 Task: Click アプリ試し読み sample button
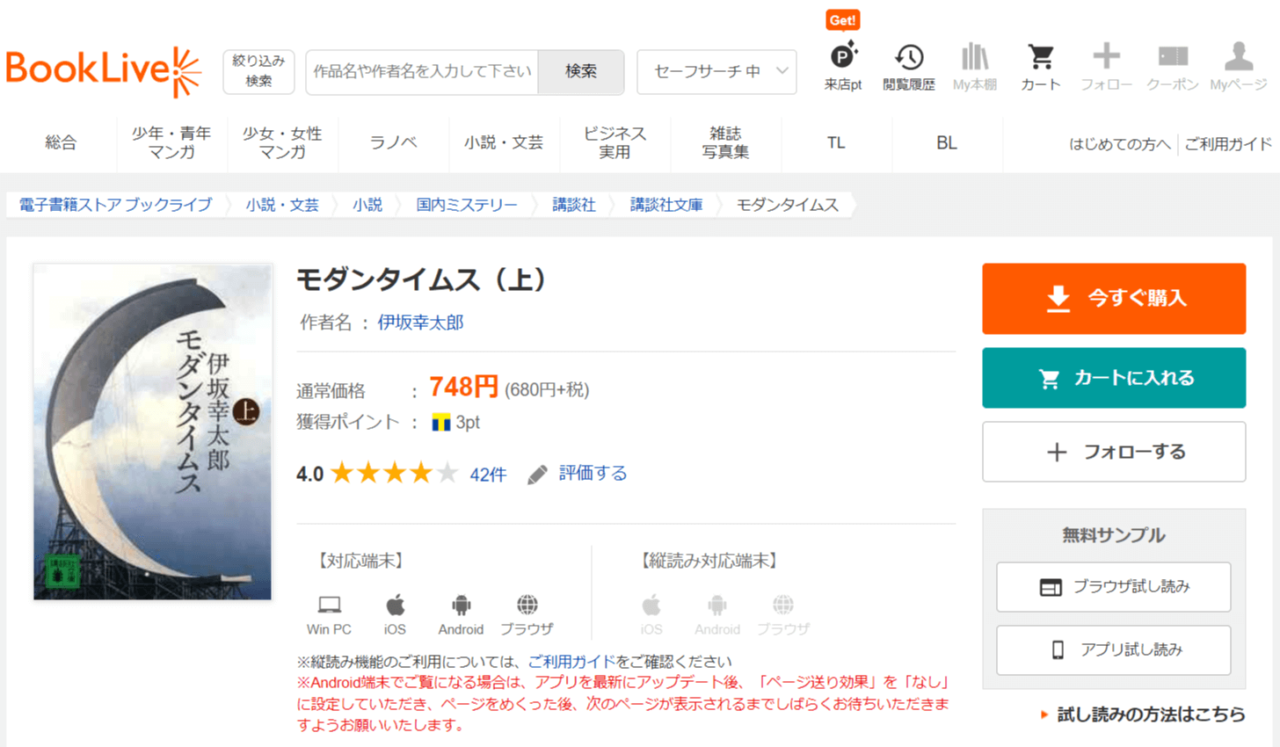tap(1114, 650)
